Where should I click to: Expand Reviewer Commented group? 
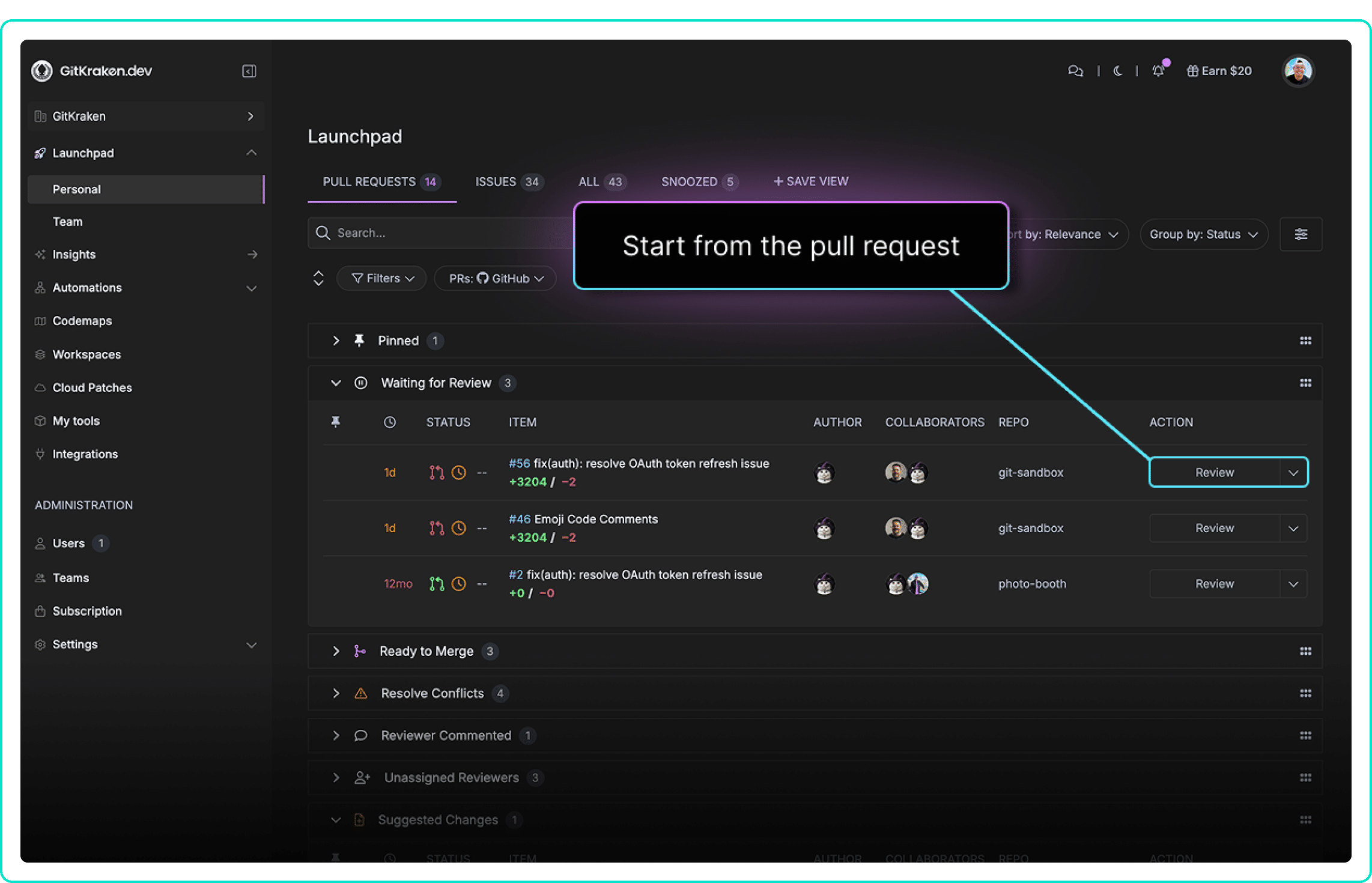(336, 735)
